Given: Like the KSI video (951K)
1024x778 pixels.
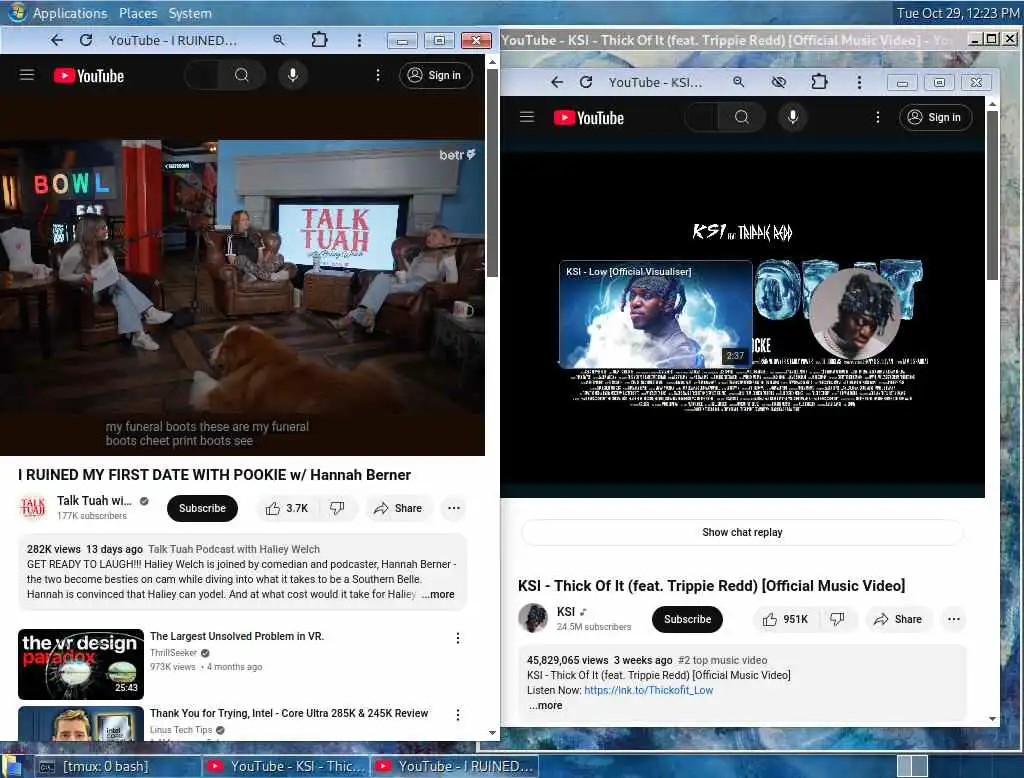Looking at the screenshot, I should [785, 619].
